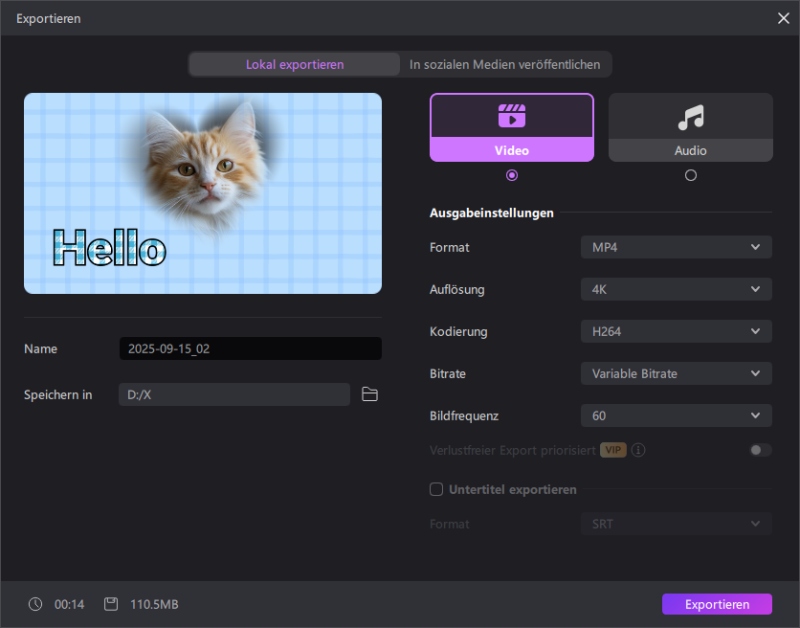Enable the Untertitel exportieren checkbox
This screenshot has height=628, width=800.
coord(436,489)
